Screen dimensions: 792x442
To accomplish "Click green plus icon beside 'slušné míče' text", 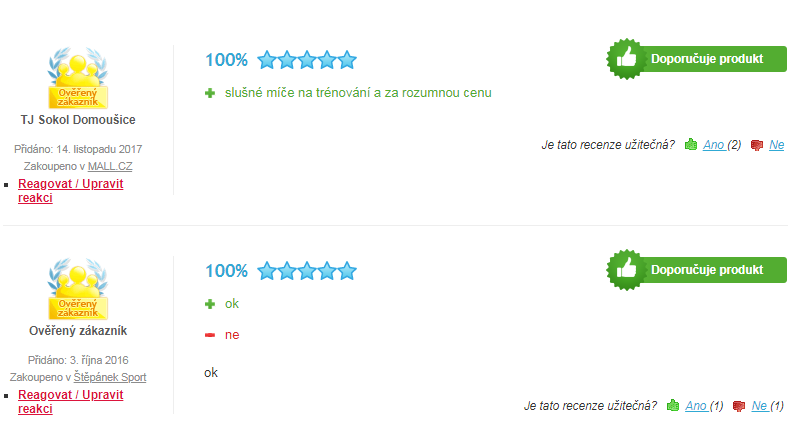I will coord(210,93).
